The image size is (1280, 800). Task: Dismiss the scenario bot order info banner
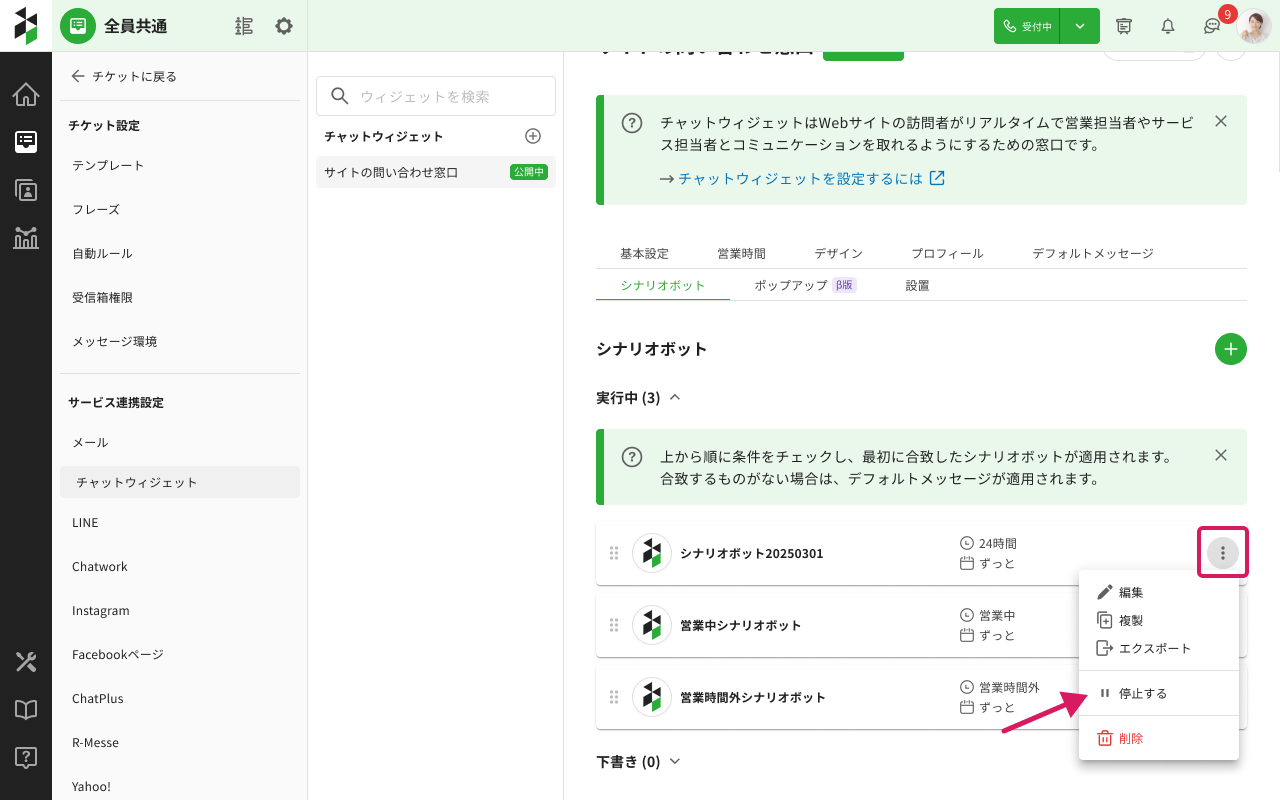pos(1220,455)
